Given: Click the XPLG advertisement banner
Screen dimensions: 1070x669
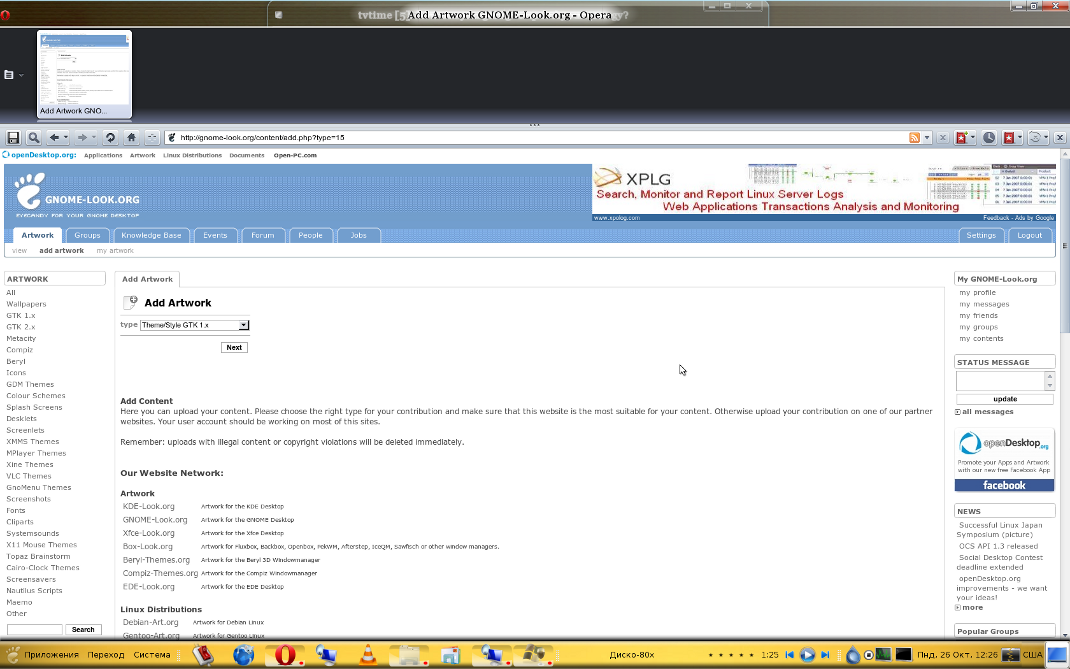Looking at the screenshot, I should click(824, 193).
